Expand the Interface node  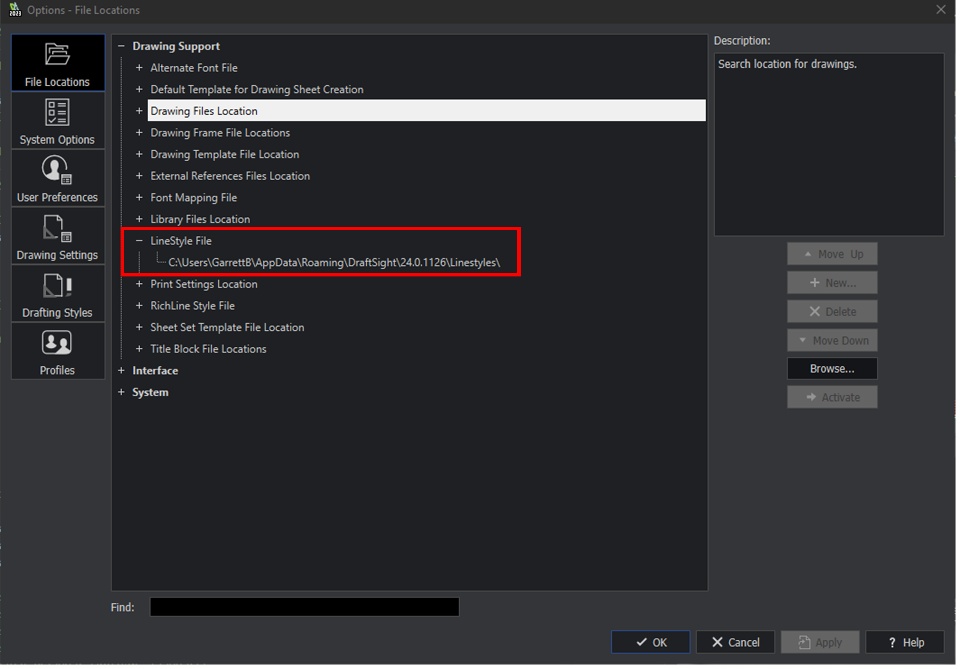tap(121, 370)
